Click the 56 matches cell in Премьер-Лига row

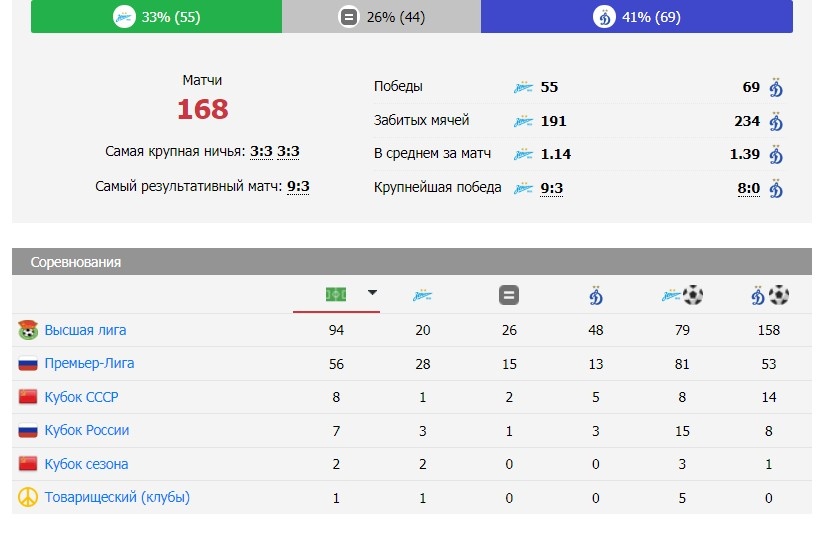pyautogui.click(x=336, y=364)
